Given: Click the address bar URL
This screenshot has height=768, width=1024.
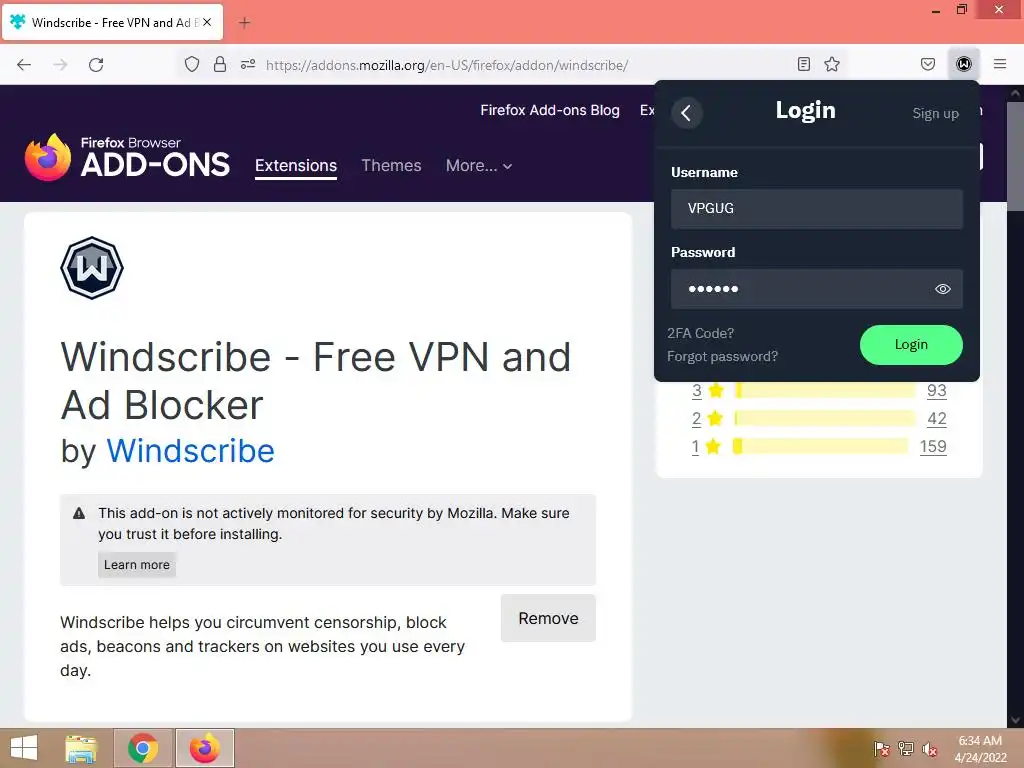Looking at the screenshot, I should (x=447, y=65).
